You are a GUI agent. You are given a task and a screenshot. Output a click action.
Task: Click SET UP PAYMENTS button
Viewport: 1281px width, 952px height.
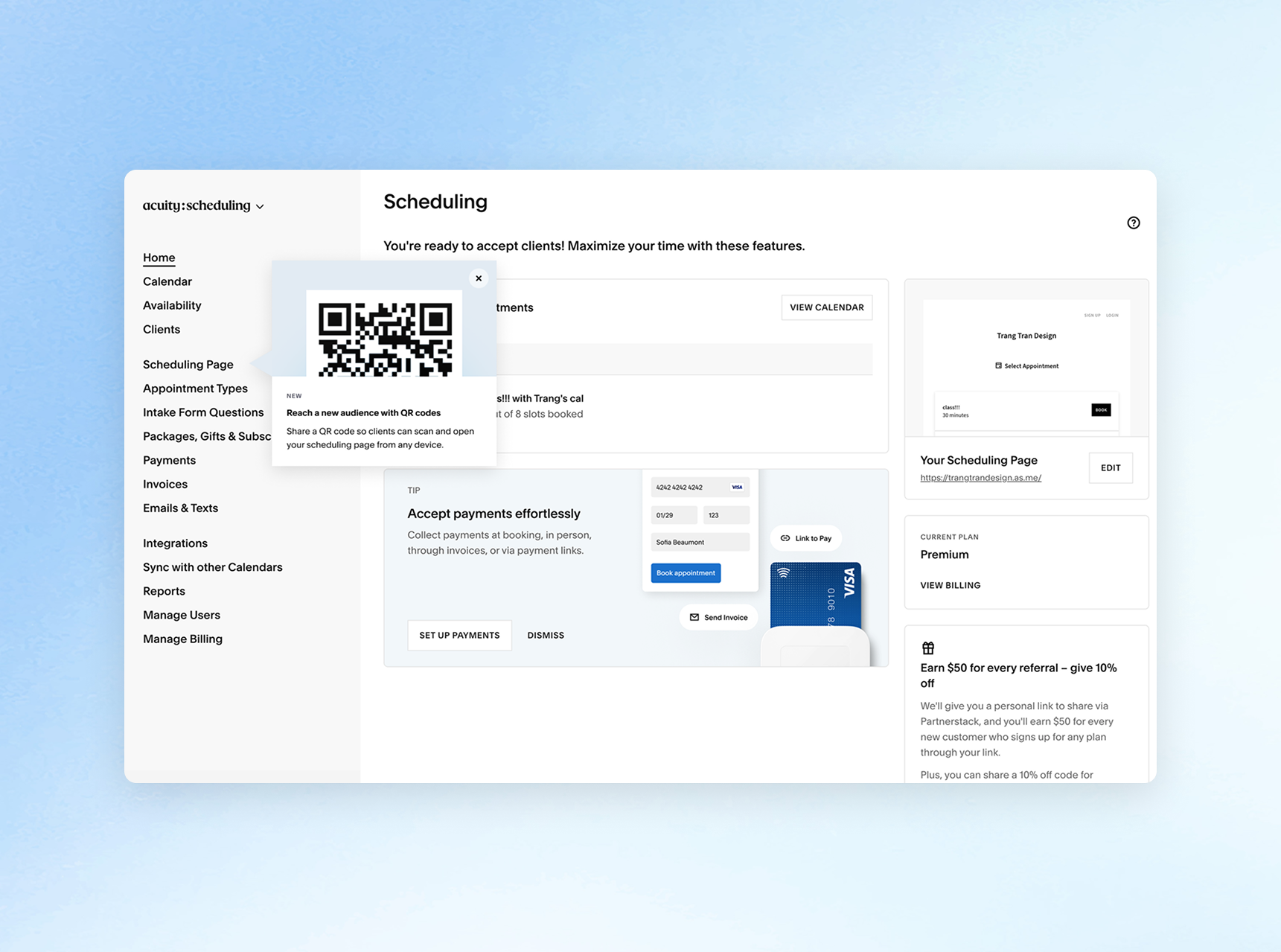pos(459,635)
